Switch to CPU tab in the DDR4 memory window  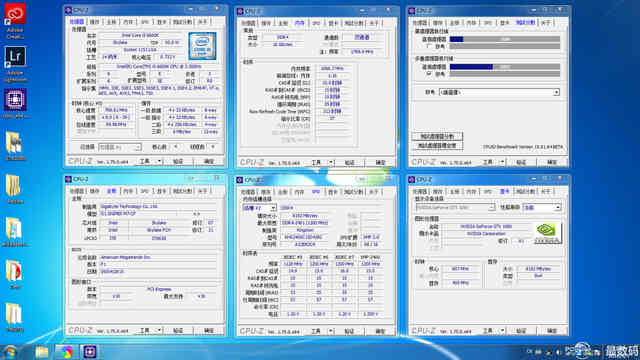248,23
